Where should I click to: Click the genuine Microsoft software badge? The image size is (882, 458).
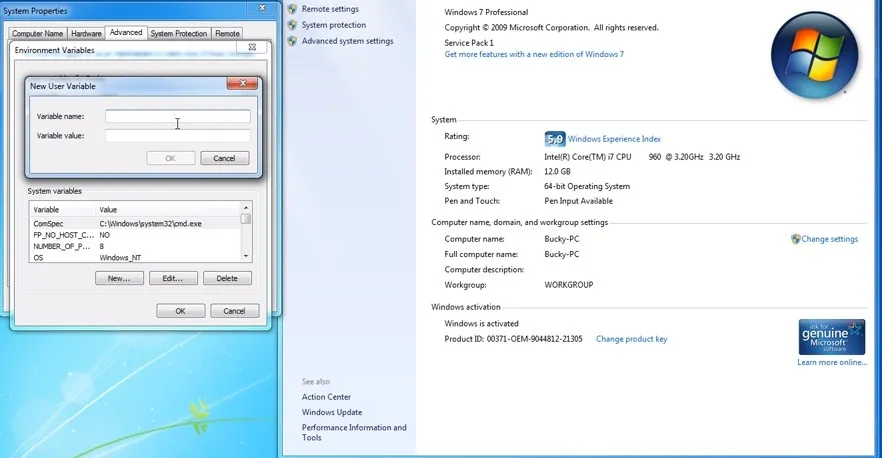[x=831, y=337]
